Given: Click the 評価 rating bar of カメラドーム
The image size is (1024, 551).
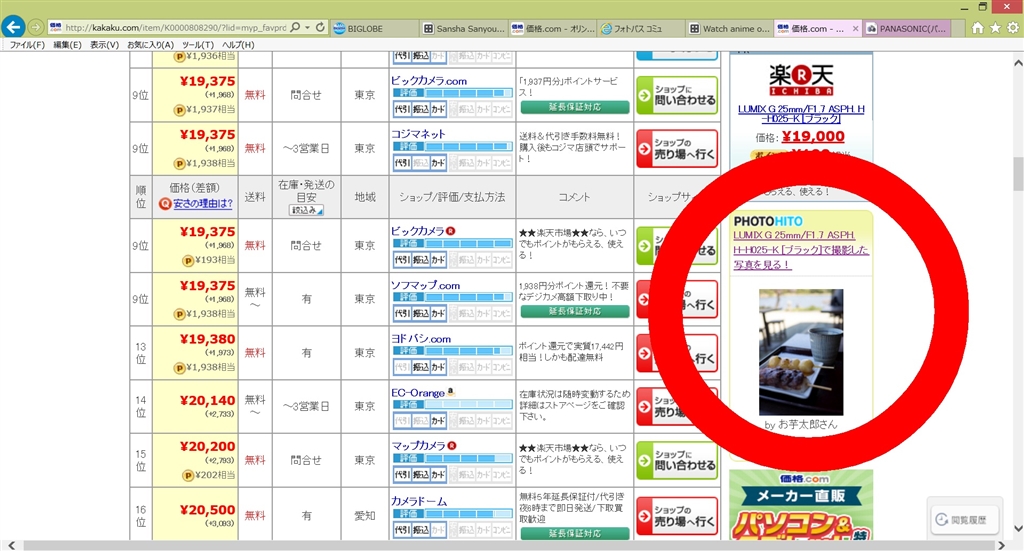Looking at the screenshot, I should 452,514.
